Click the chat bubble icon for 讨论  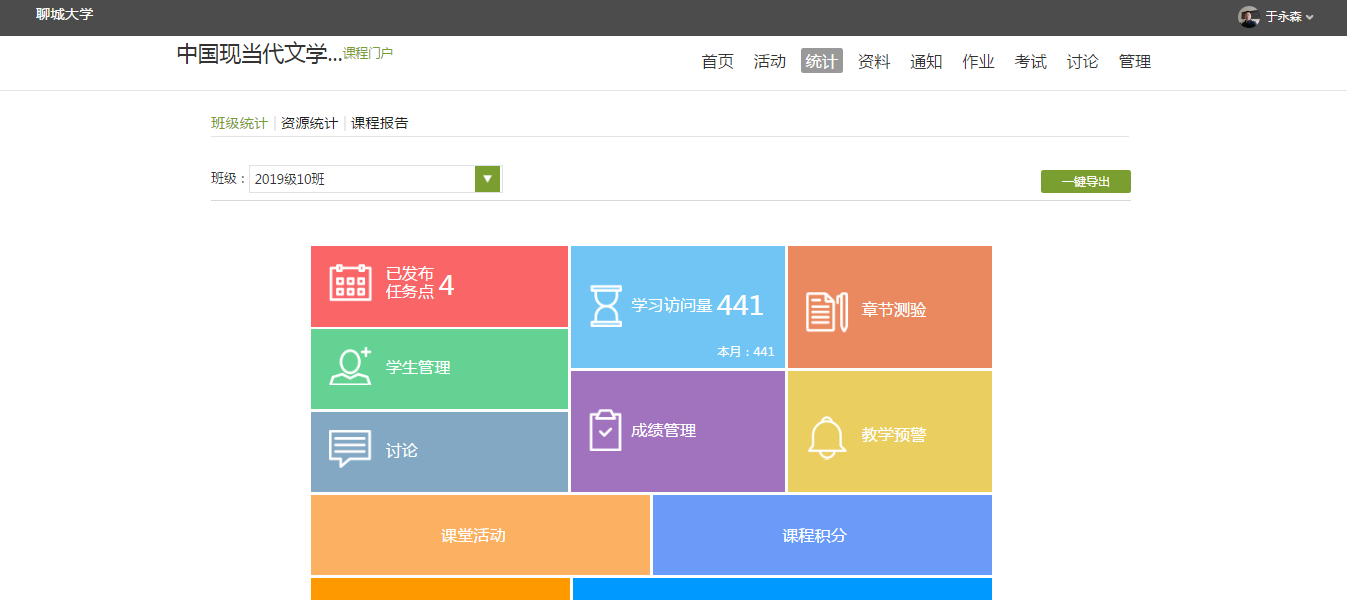[x=350, y=449]
